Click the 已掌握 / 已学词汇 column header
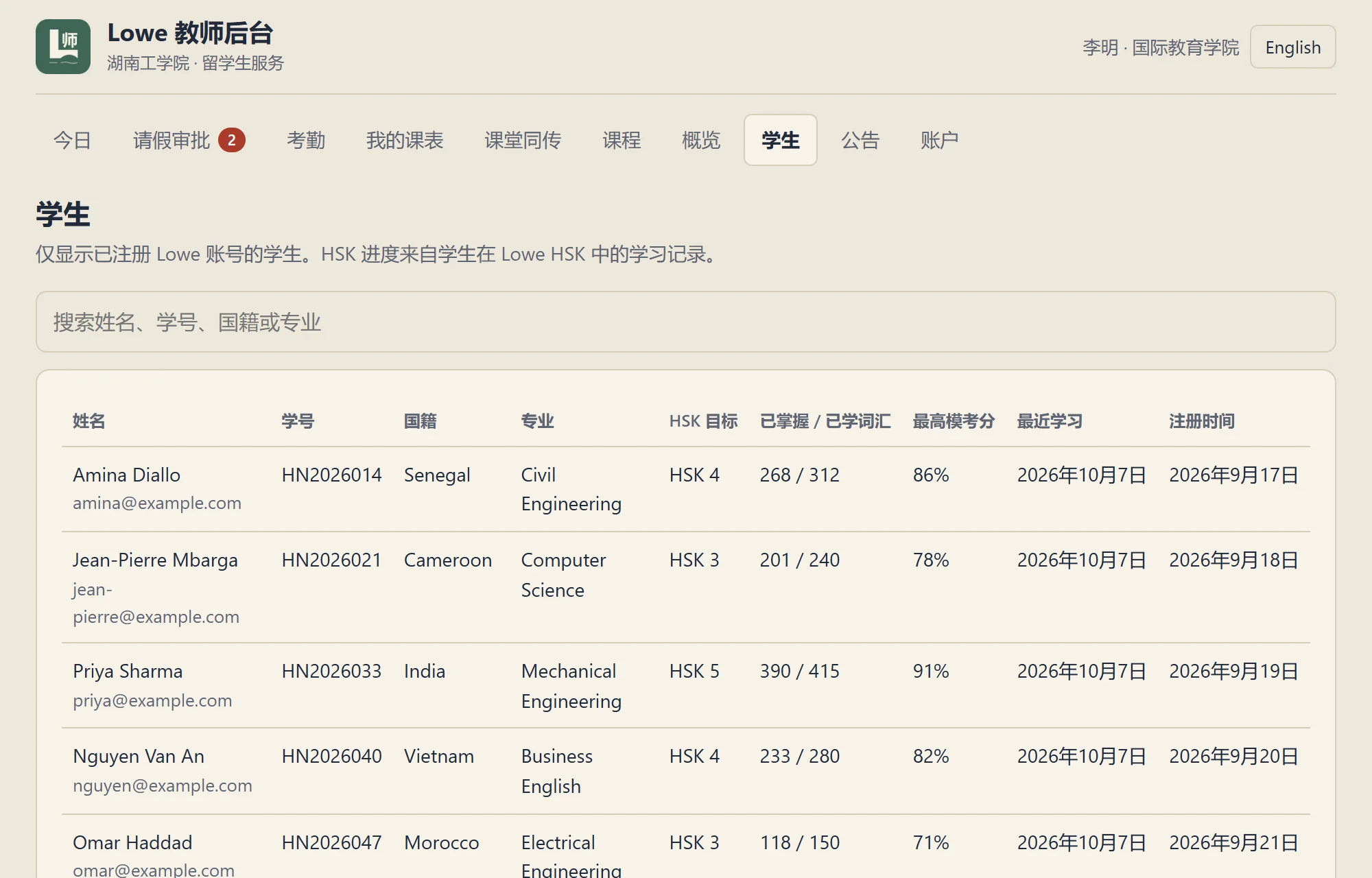1372x878 pixels. (x=825, y=421)
